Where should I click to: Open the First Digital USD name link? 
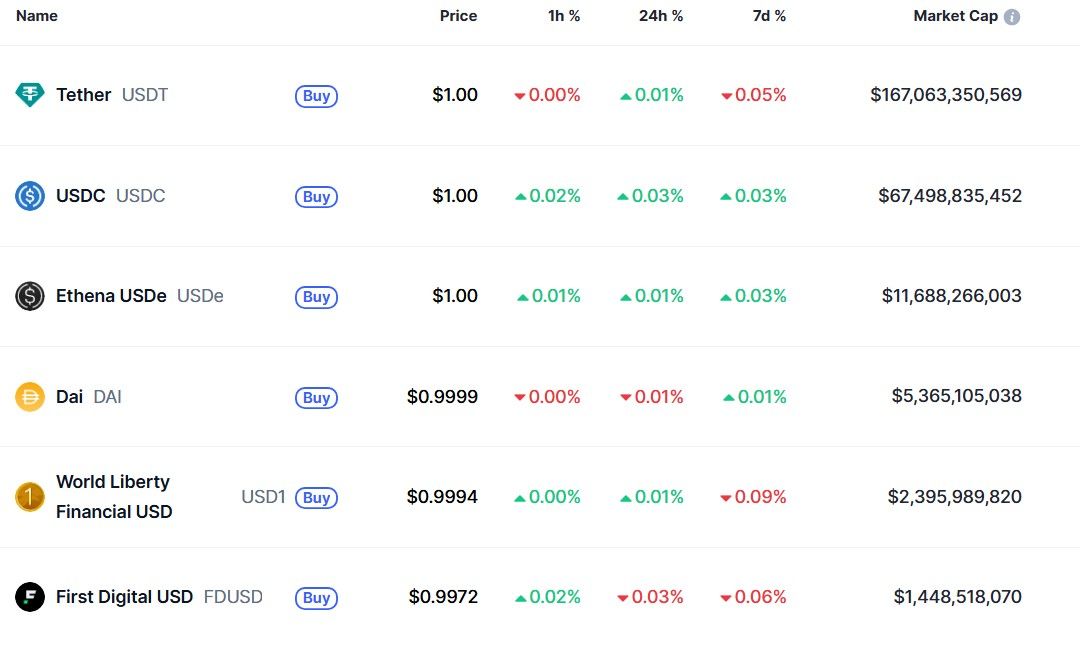[124, 597]
